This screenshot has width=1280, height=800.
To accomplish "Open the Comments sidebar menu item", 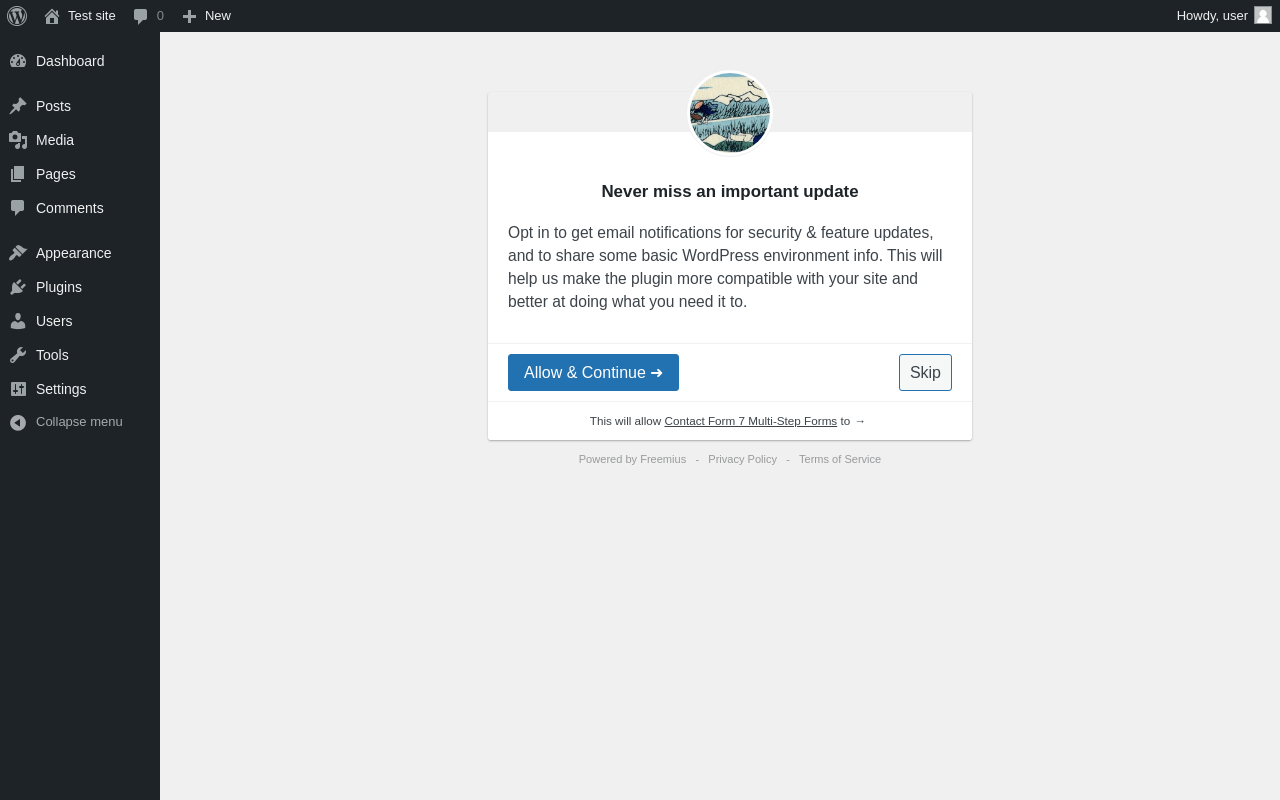I will 80,208.
